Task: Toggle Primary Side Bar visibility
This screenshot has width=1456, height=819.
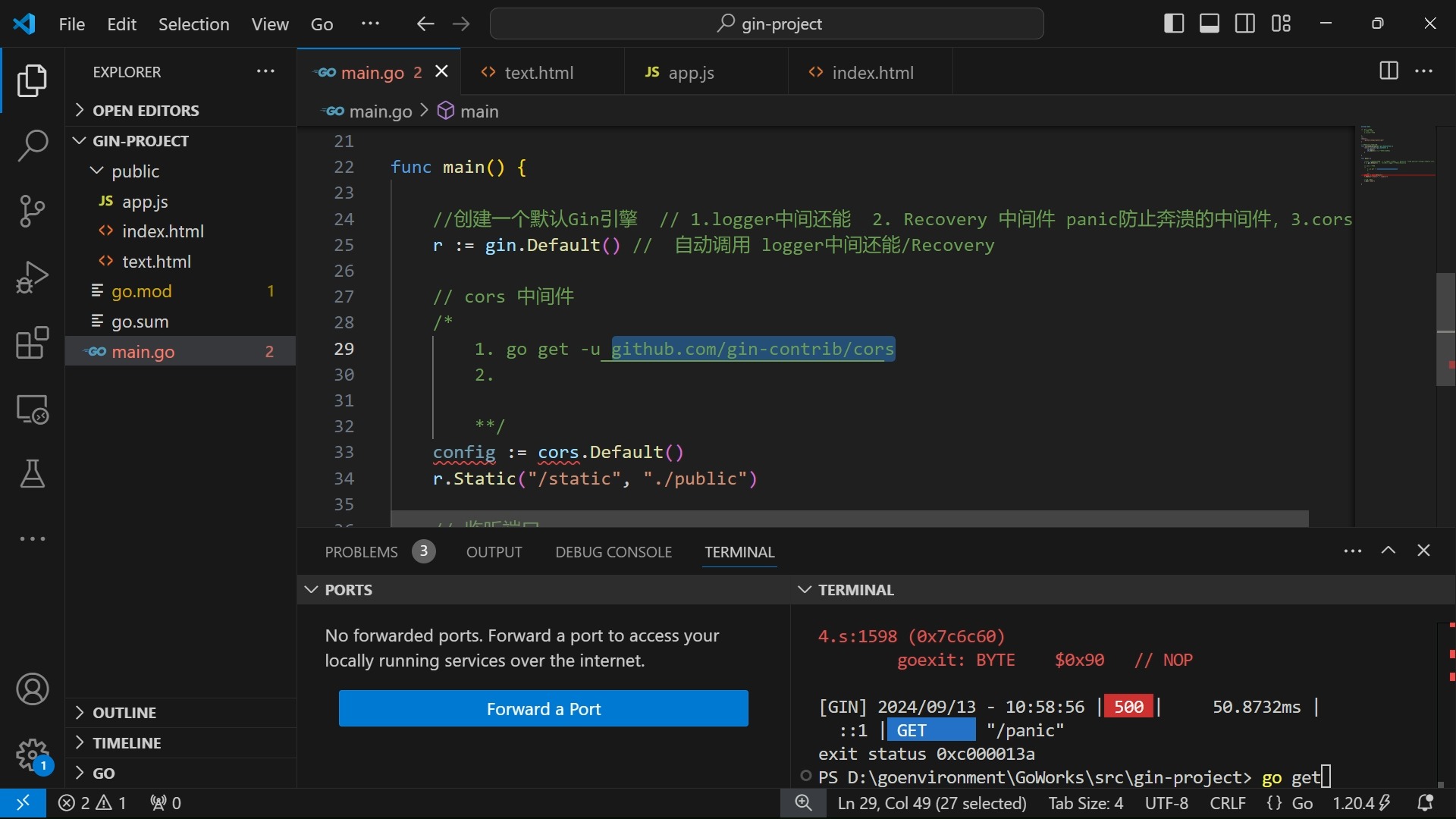Action: tap(1173, 24)
